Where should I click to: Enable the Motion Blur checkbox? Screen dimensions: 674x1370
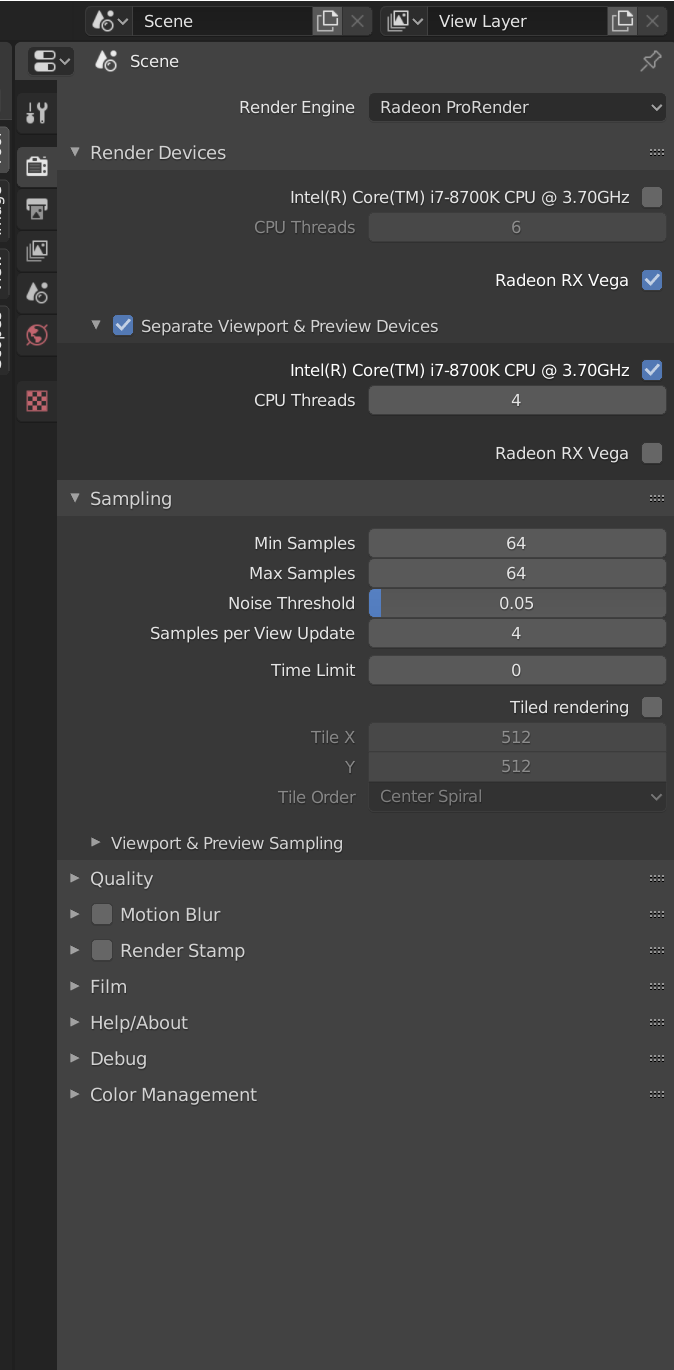[x=102, y=914]
